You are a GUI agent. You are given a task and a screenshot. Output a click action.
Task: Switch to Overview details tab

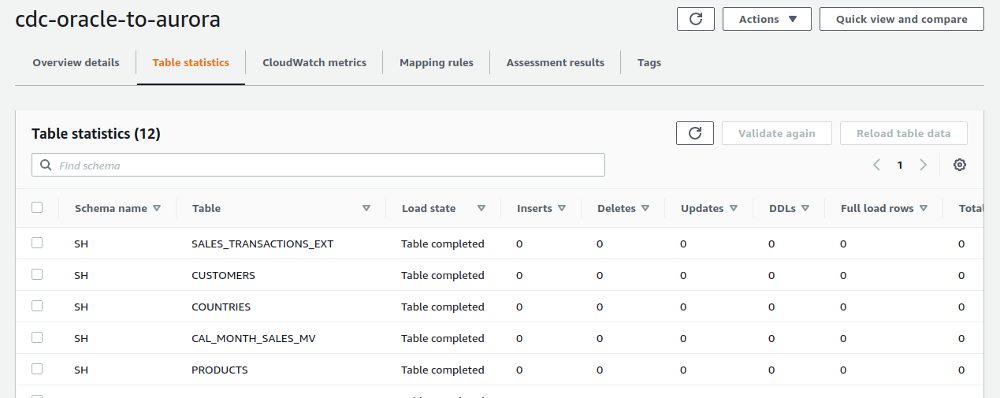[76, 63]
